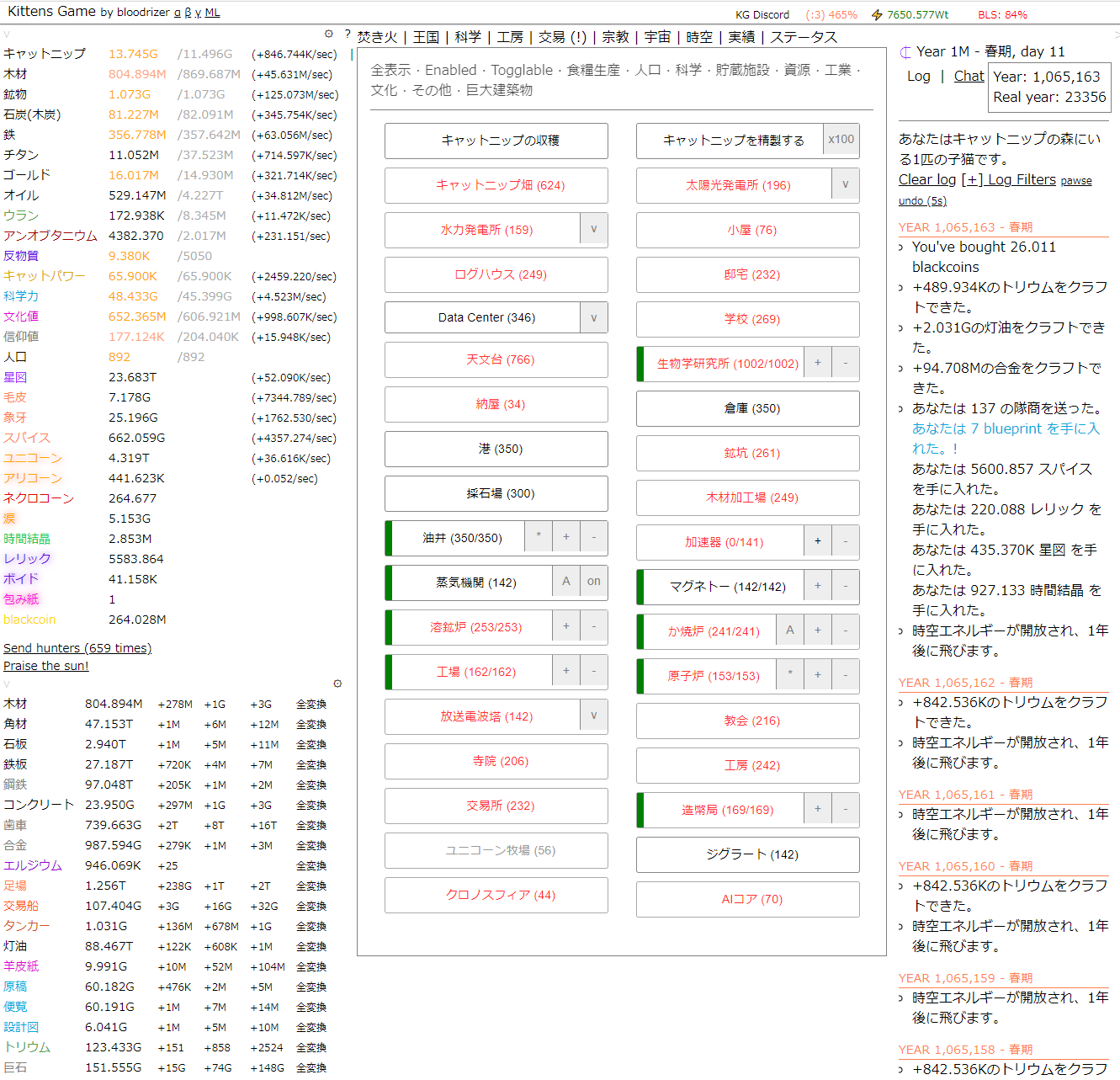Viewport: 1120px width, 1080px height.
Task: Open options via the gear icon near tabs
Action: 328,33
